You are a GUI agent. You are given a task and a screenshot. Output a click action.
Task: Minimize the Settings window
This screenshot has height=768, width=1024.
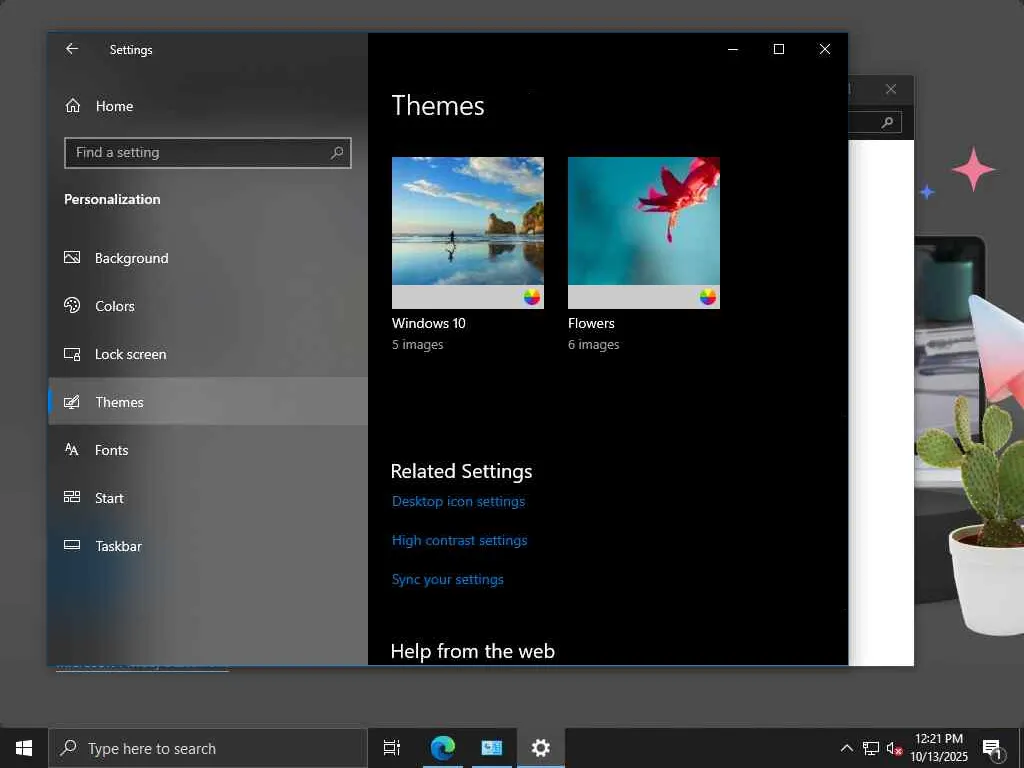(x=733, y=49)
